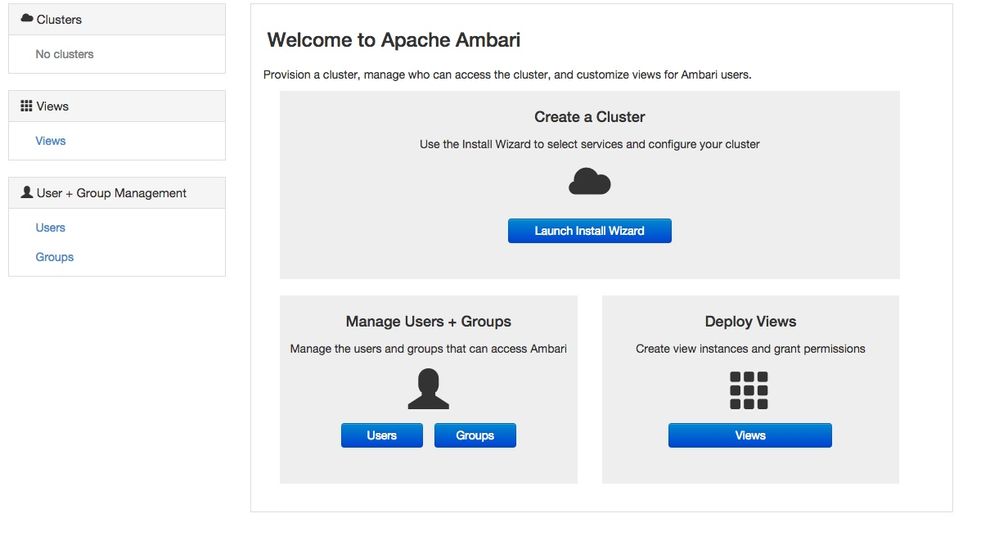Click the 'Welcome to Apache Ambari' heading

coord(394,40)
